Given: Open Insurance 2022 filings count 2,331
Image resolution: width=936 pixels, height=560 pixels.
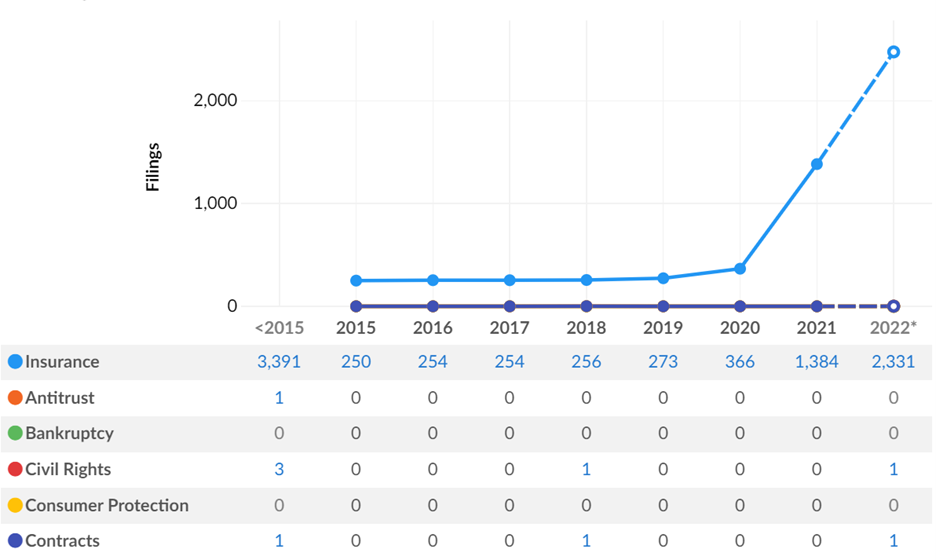Looking at the screenshot, I should [x=893, y=362].
